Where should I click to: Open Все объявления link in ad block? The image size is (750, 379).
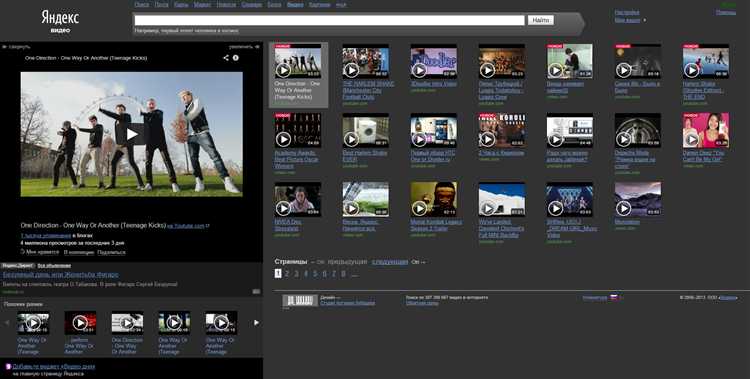point(55,265)
